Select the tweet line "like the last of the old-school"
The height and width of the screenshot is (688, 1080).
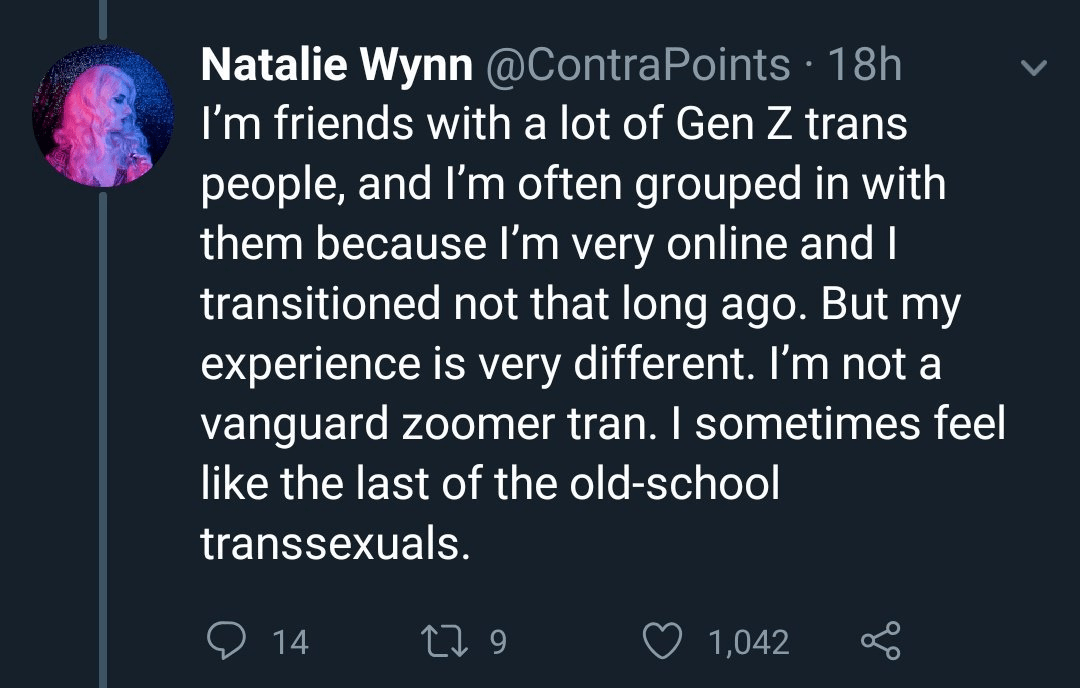490,482
